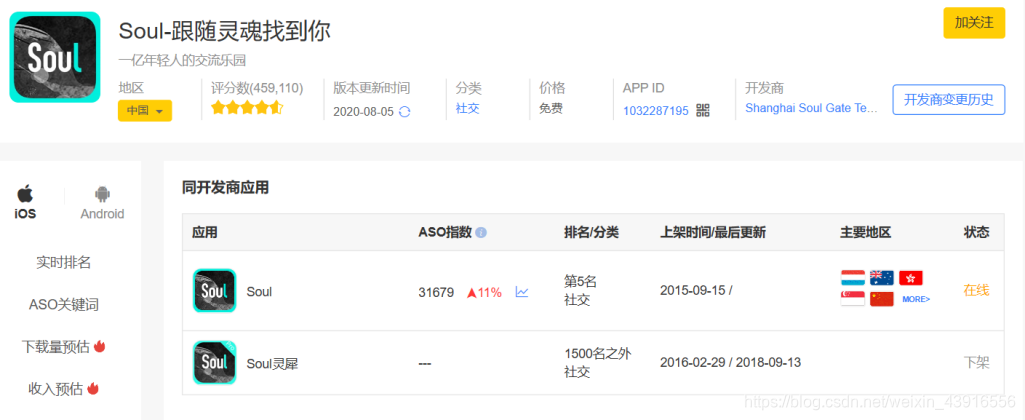Click the ASO value 31679
The width and height of the screenshot is (1025, 420).
(436, 292)
